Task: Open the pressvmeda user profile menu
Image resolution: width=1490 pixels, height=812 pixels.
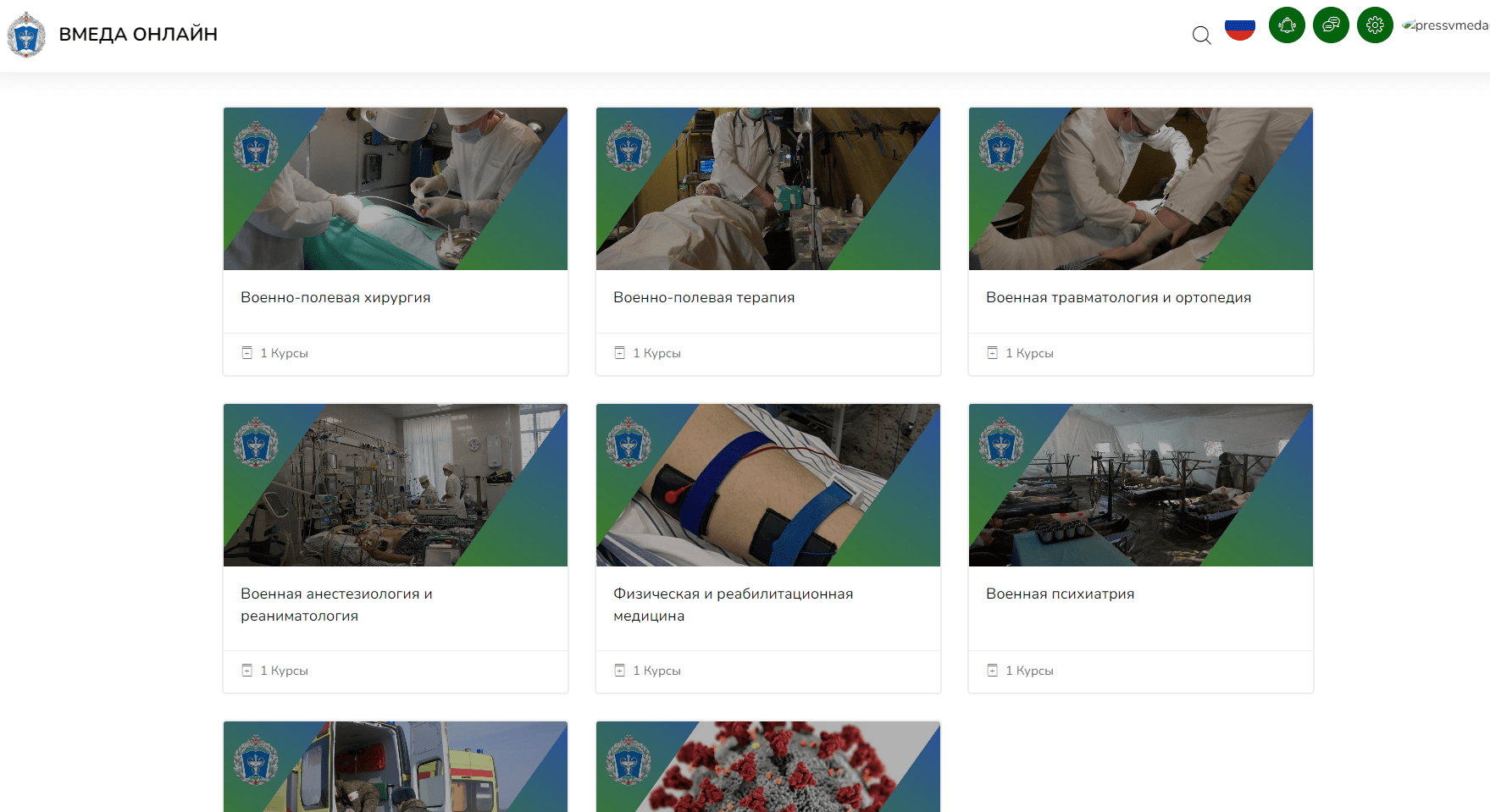Action: (1445, 25)
